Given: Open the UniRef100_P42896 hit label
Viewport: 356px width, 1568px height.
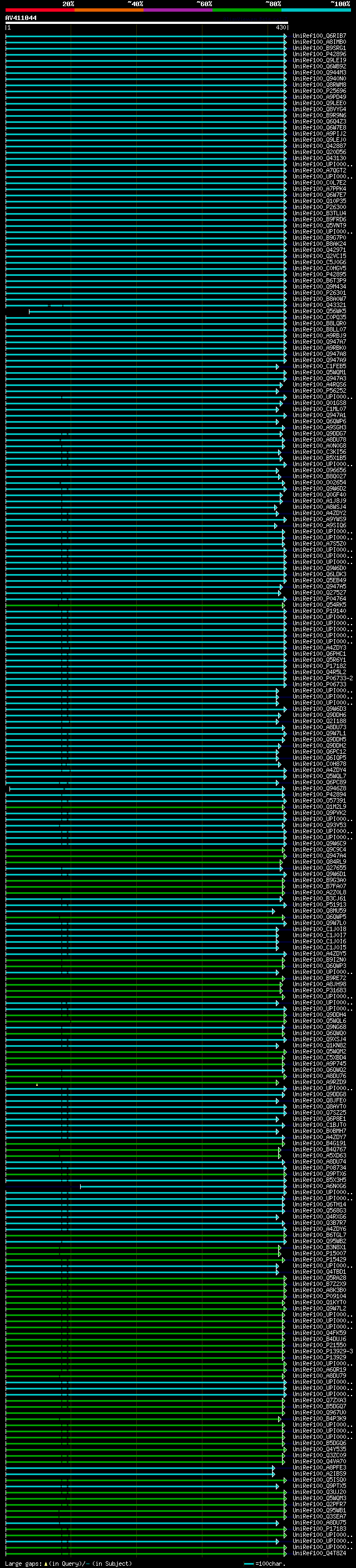Looking at the screenshot, I should tap(319, 54).
